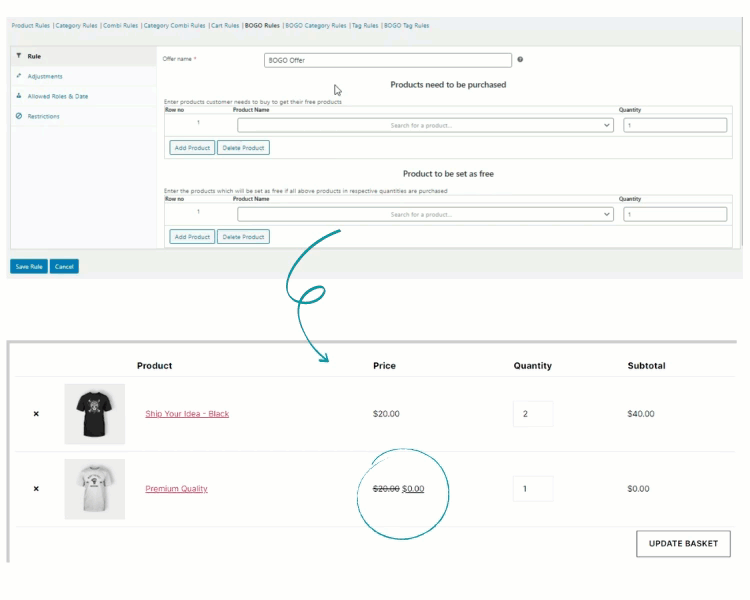Click the black t-shirt thumbnail
Image resolution: width=750 pixels, height=600 pixels.
[95, 414]
